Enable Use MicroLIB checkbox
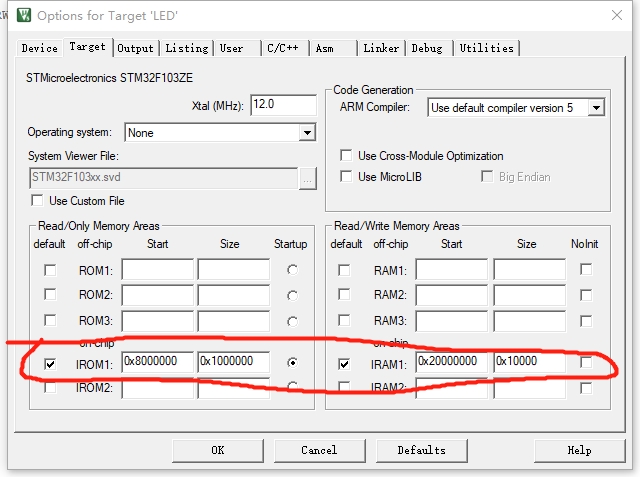The height and width of the screenshot is (477, 640). (346, 177)
